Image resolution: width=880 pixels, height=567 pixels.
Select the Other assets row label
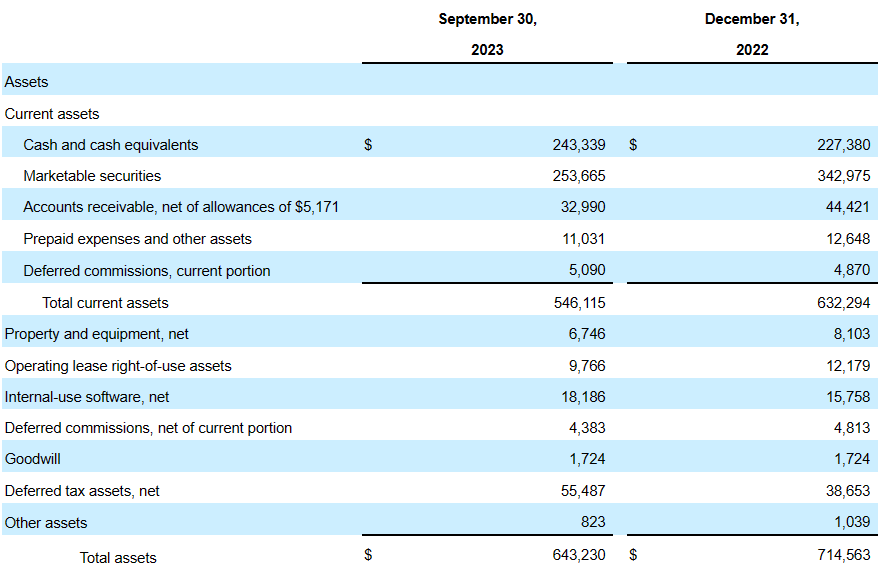pyautogui.click(x=46, y=523)
